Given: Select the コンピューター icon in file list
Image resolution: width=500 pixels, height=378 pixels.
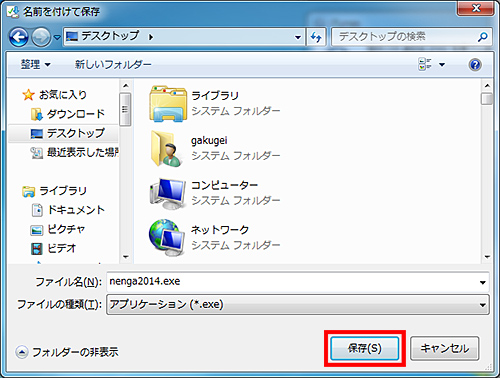Looking at the screenshot, I should 167,193.
